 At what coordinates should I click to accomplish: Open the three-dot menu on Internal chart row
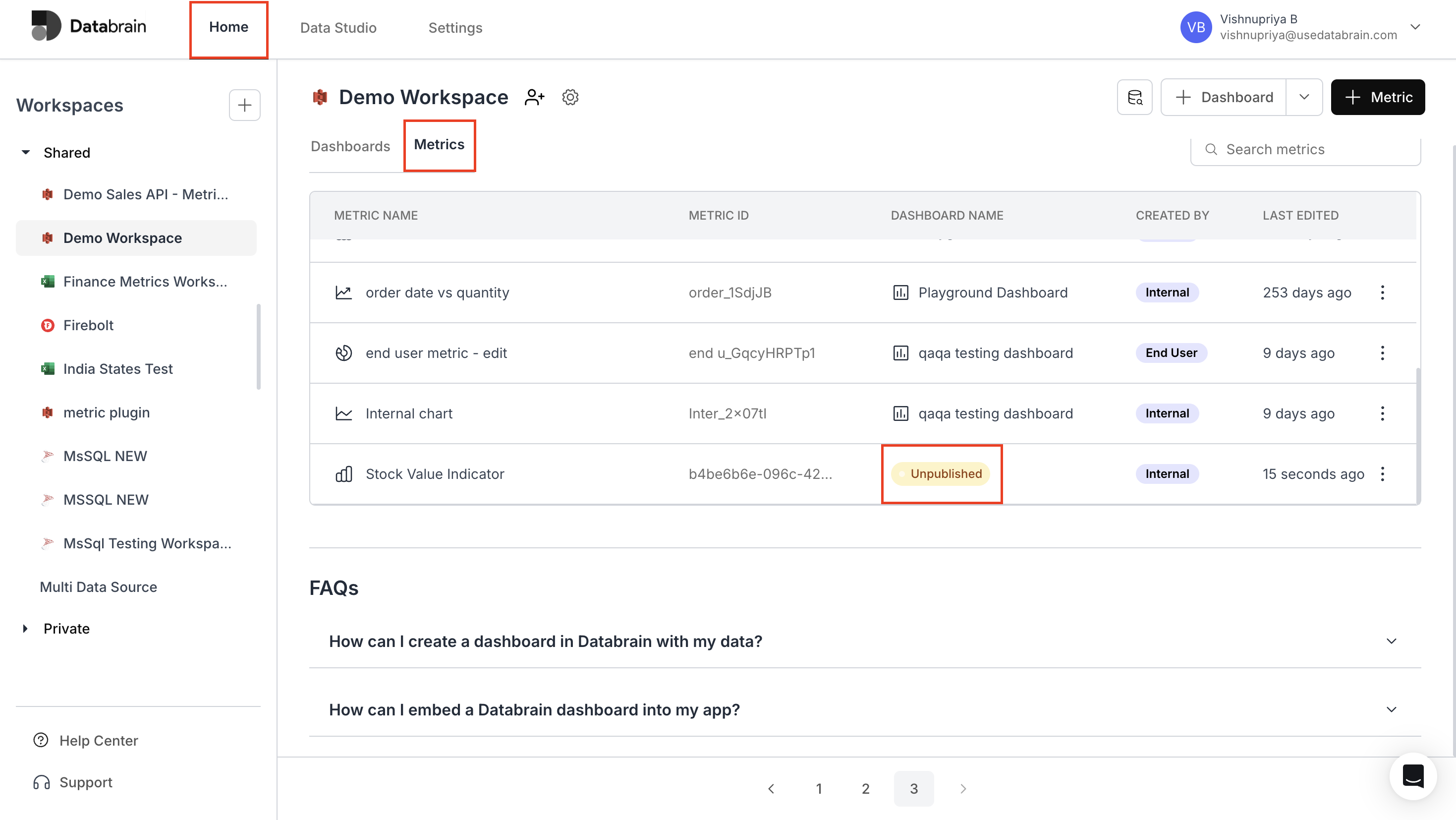(x=1383, y=413)
